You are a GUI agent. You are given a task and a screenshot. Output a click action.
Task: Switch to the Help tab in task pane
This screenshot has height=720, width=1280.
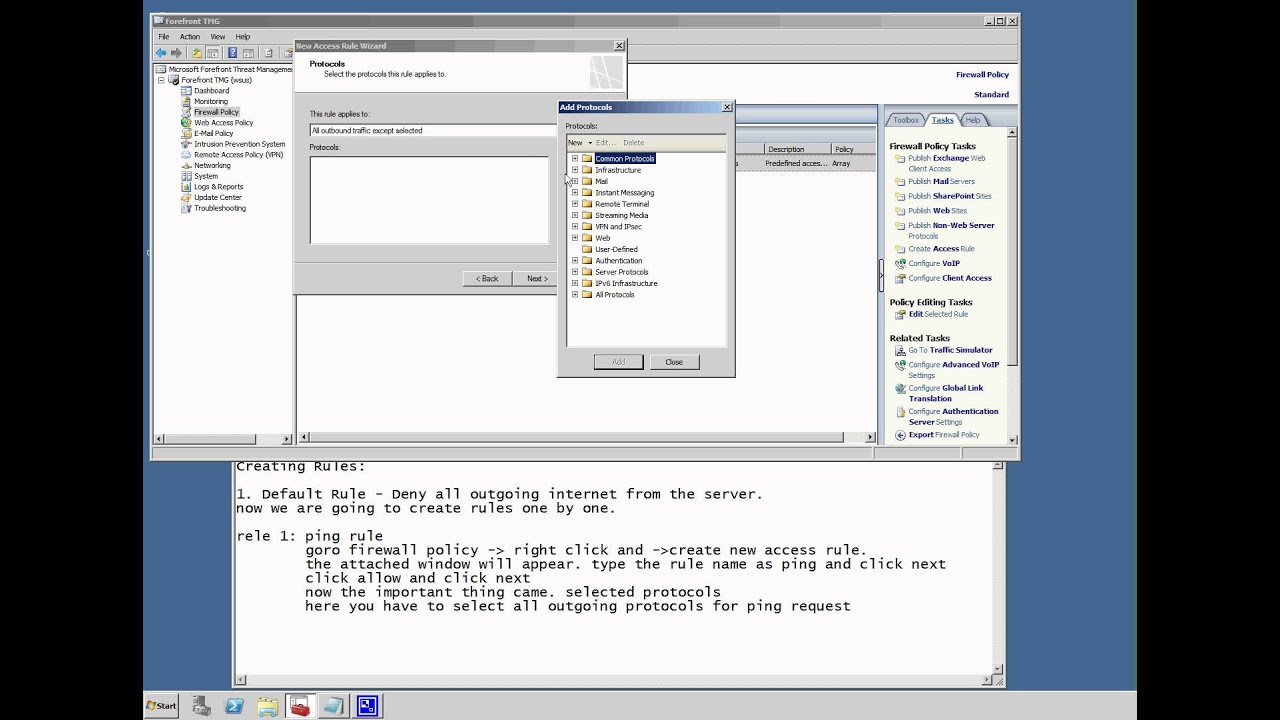pos(973,120)
